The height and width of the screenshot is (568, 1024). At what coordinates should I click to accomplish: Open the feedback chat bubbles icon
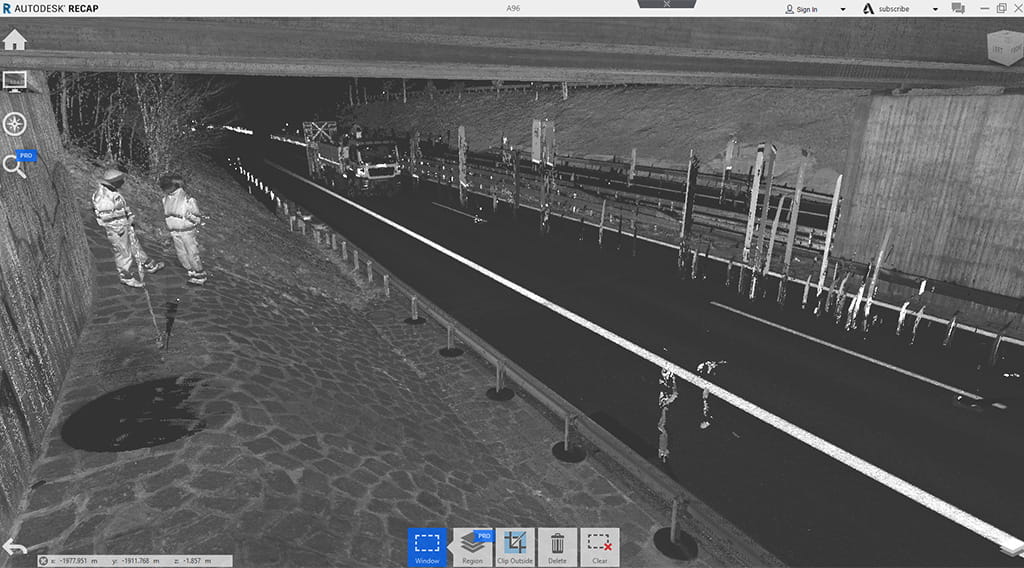958,9
